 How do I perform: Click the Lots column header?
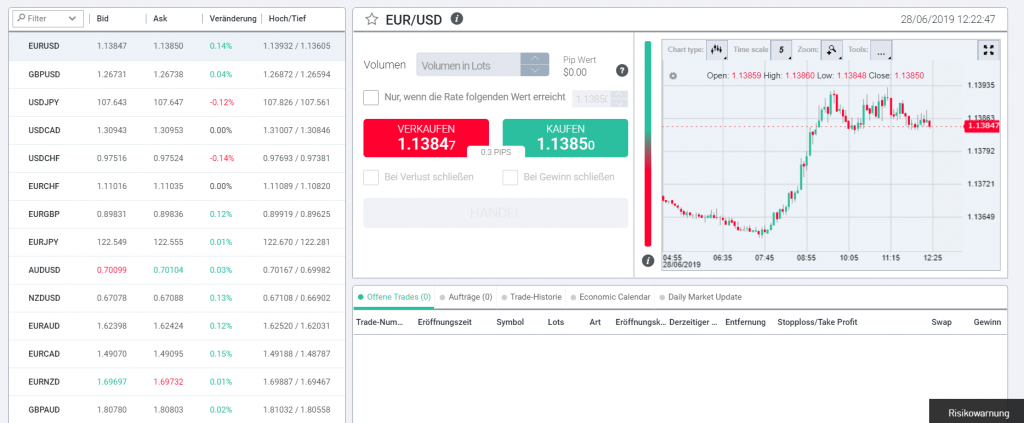pos(556,322)
